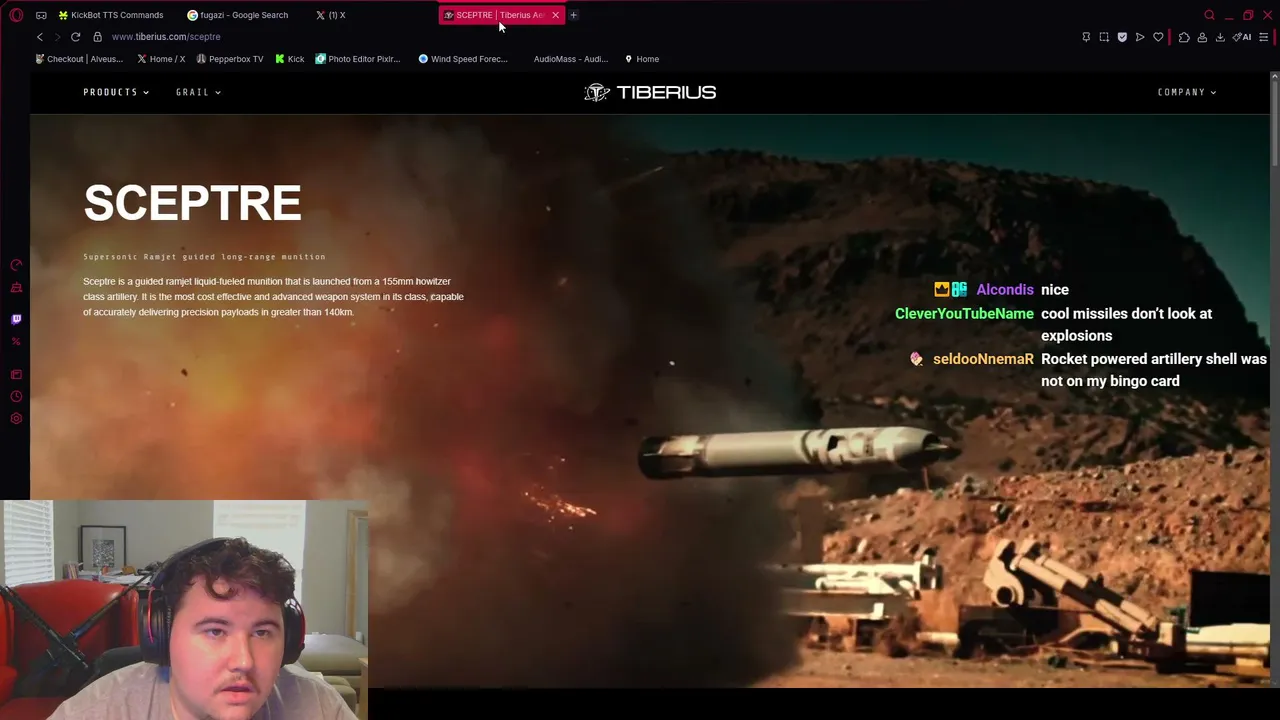Minimize the browser window

(x=1229, y=15)
